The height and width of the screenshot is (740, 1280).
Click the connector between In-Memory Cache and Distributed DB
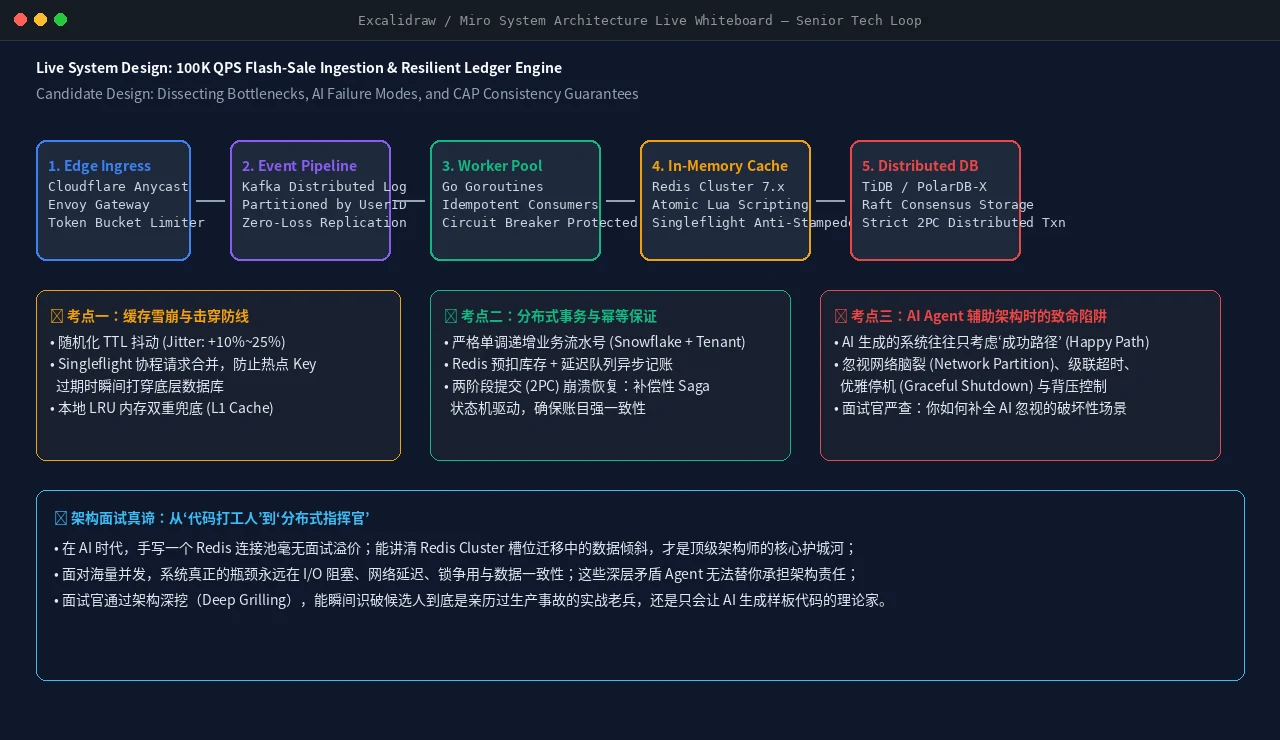coord(831,200)
